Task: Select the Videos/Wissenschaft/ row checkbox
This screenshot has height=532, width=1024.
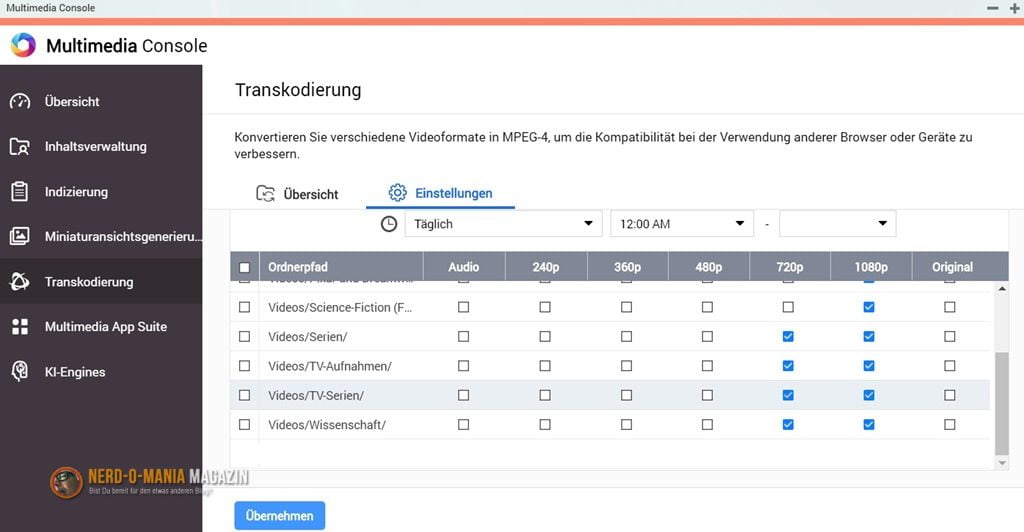Action: [x=244, y=424]
